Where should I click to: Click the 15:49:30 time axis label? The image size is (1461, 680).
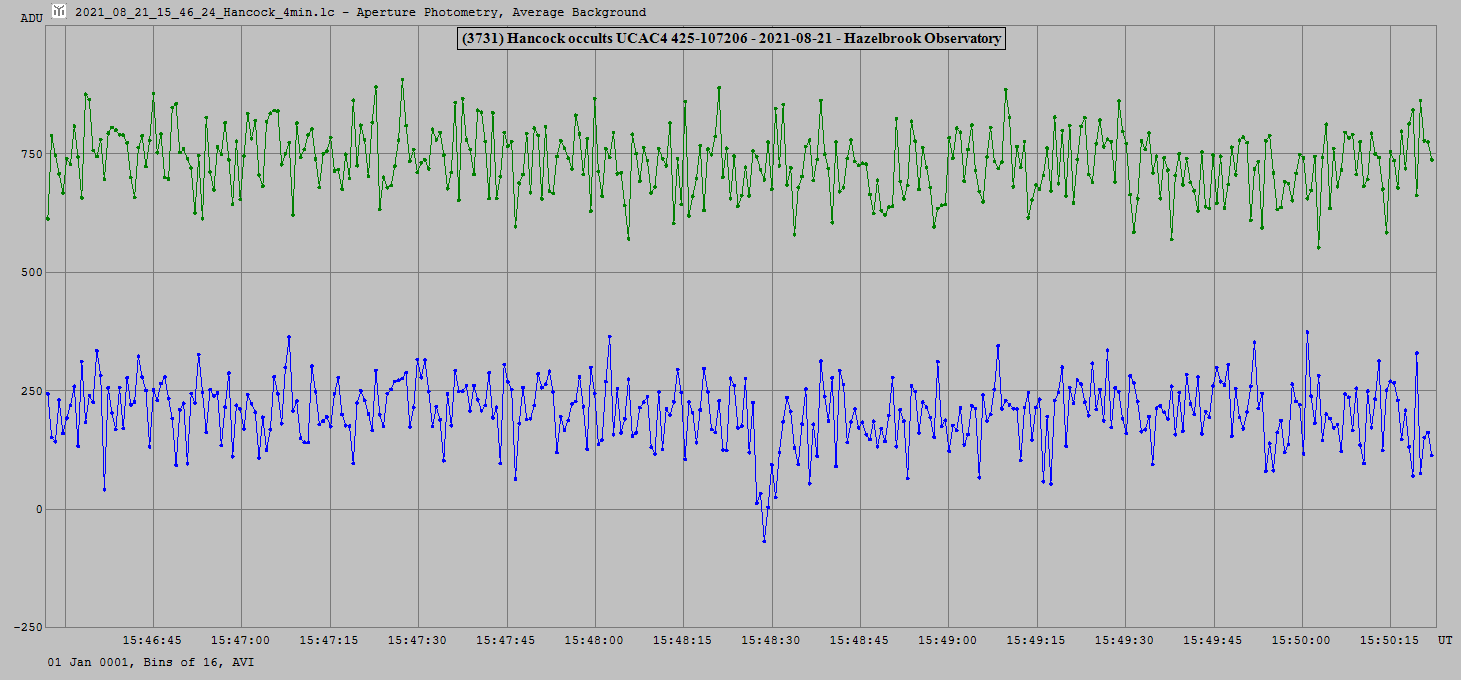click(x=1124, y=640)
